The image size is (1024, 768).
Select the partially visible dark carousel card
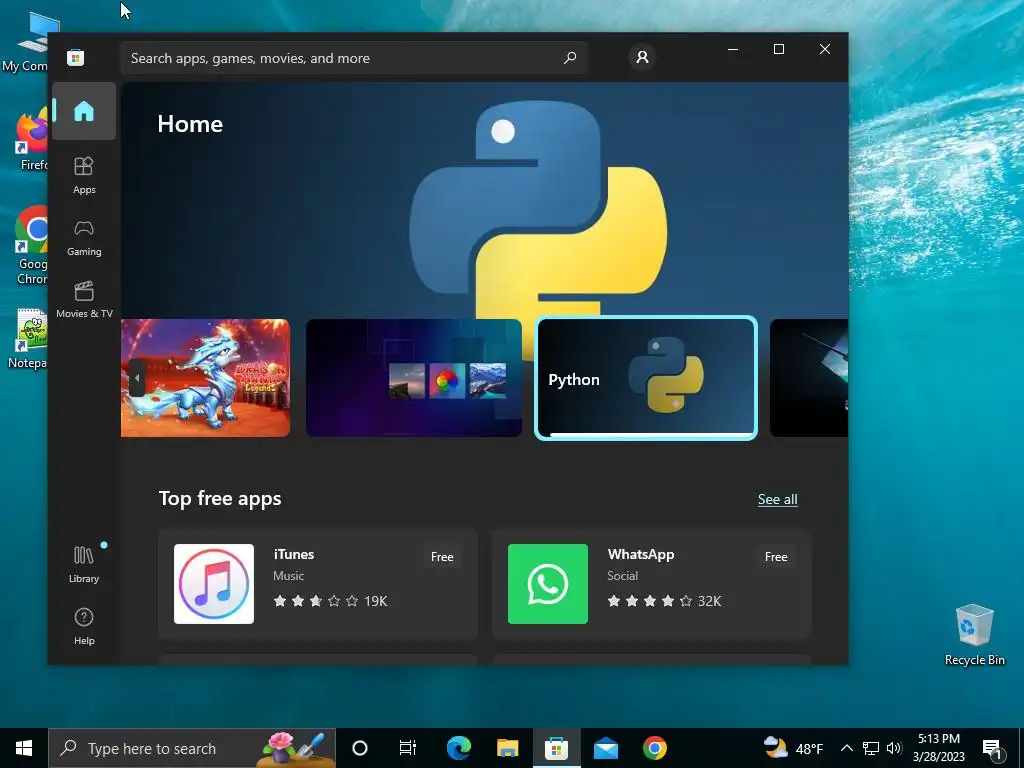[x=809, y=378]
